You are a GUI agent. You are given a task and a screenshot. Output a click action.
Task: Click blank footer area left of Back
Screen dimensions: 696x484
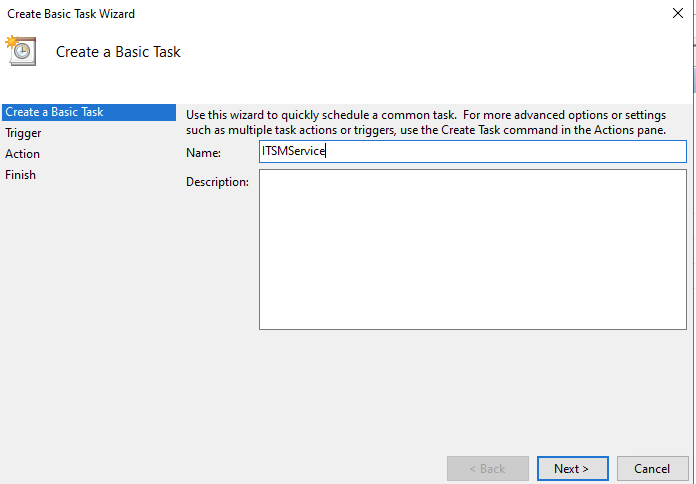[x=222, y=468]
